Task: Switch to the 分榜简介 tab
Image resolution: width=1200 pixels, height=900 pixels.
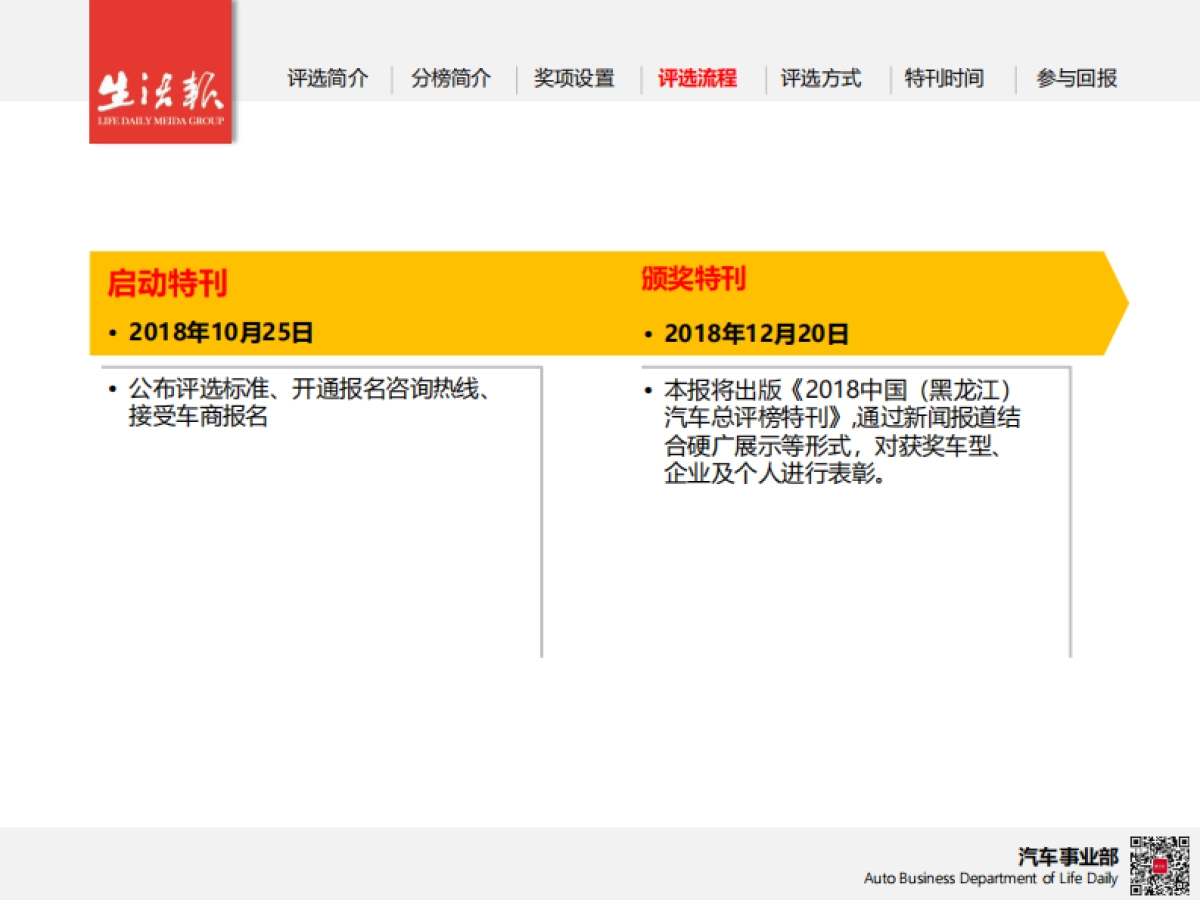Action: click(x=451, y=78)
